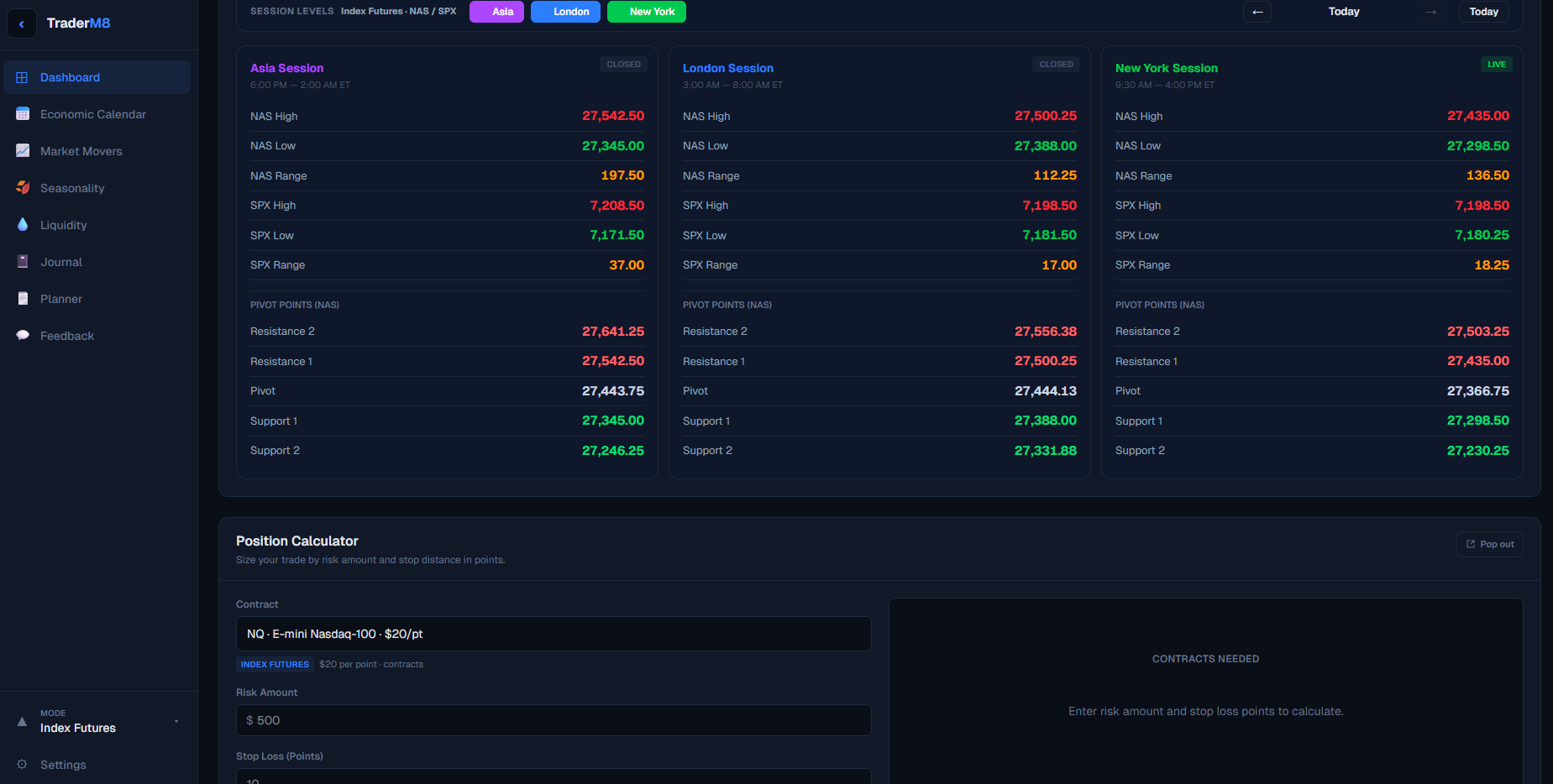Click the Feedback speech bubble icon
The image size is (1553, 784).
(x=23, y=336)
